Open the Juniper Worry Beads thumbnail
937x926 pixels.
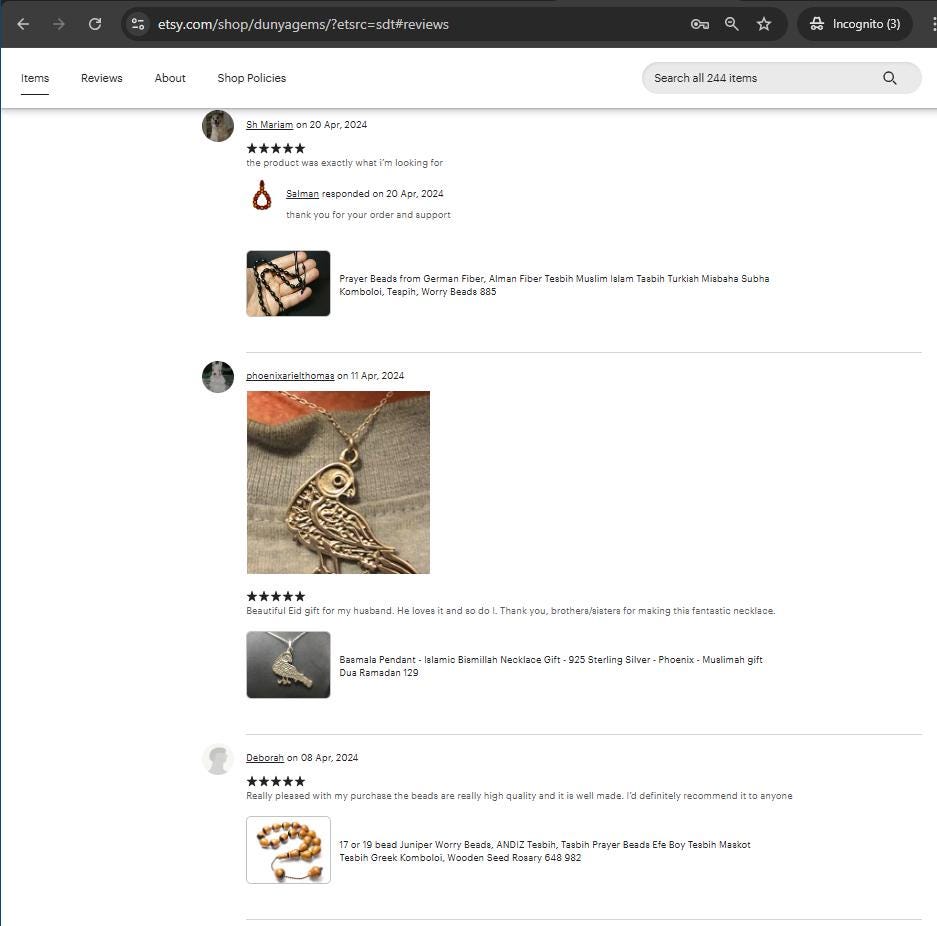coord(288,850)
